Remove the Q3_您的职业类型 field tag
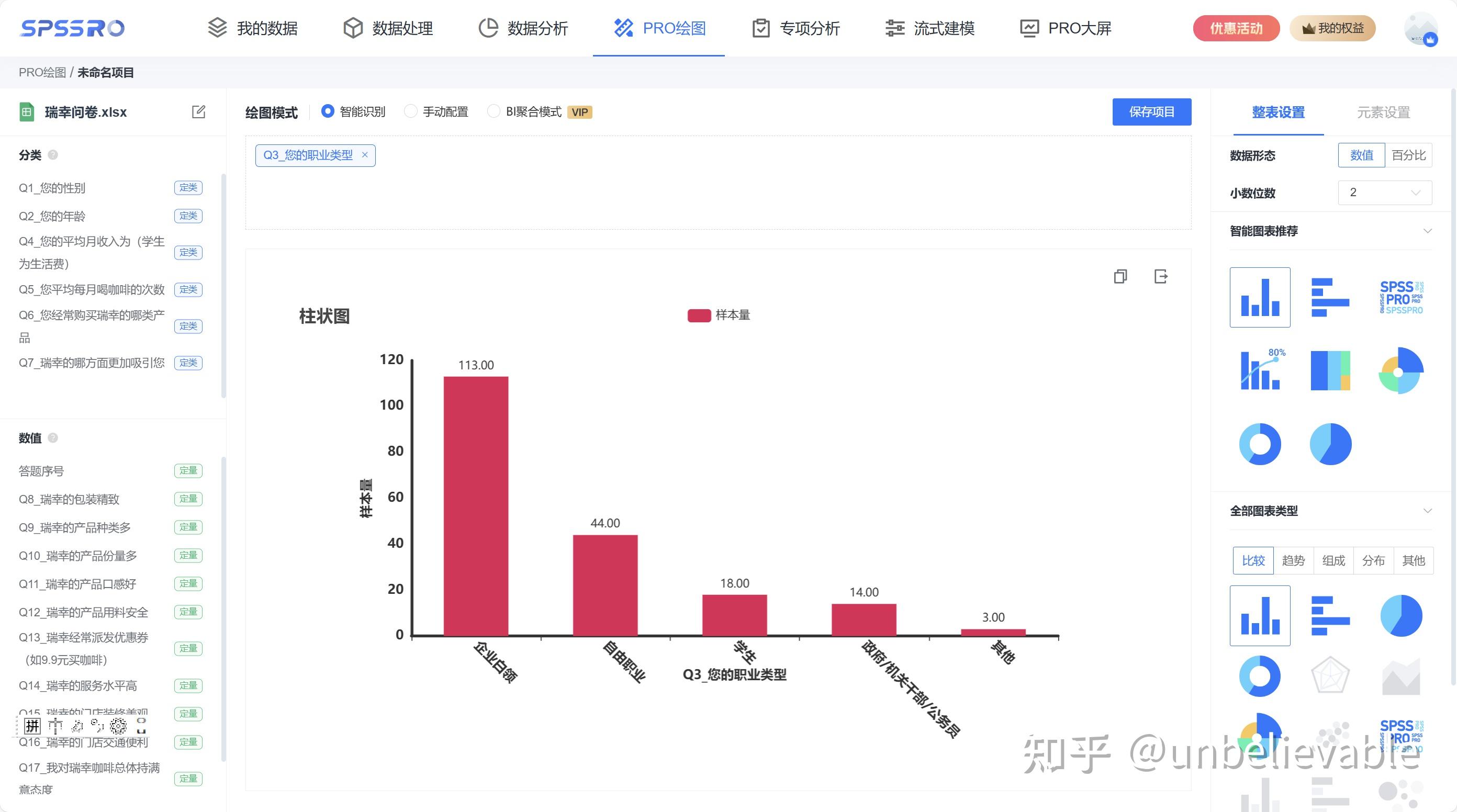This screenshot has width=1457, height=812. click(x=365, y=154)
